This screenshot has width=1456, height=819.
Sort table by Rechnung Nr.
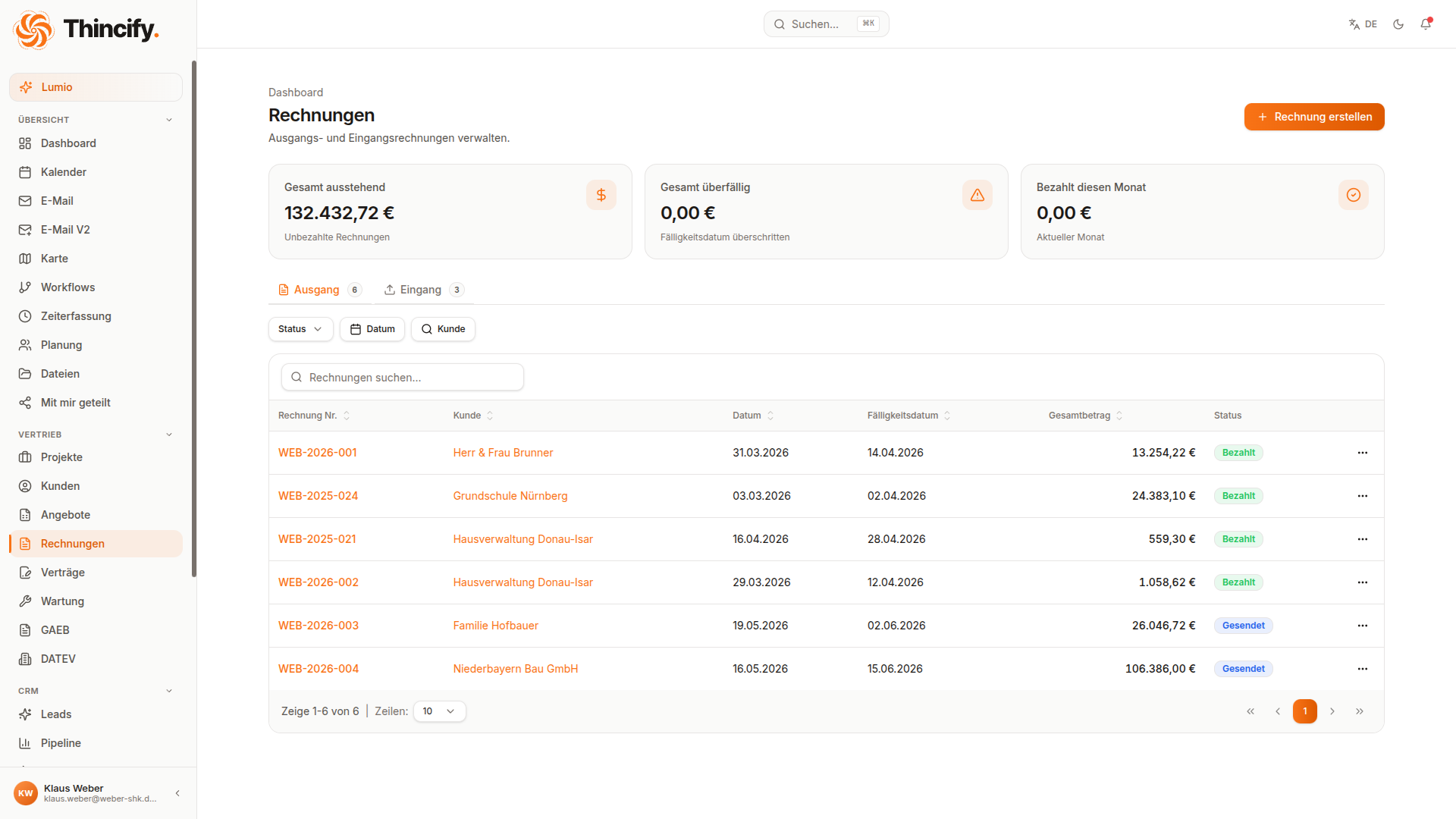coord(314,416)
